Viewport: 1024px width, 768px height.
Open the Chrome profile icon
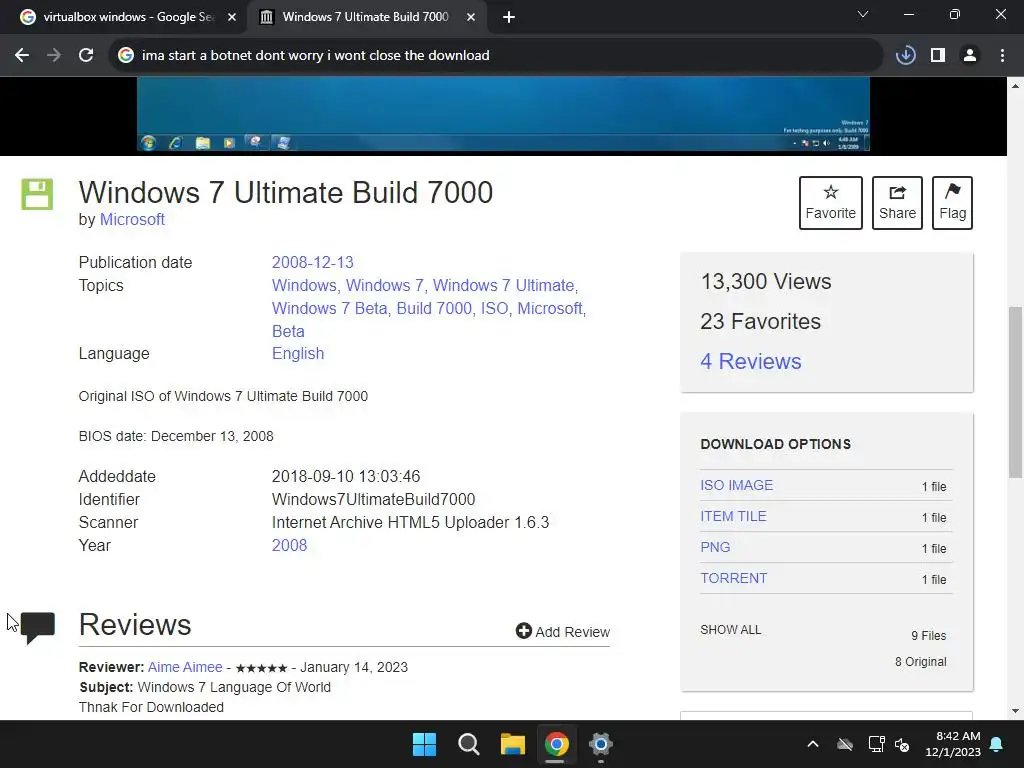point(970,56)
